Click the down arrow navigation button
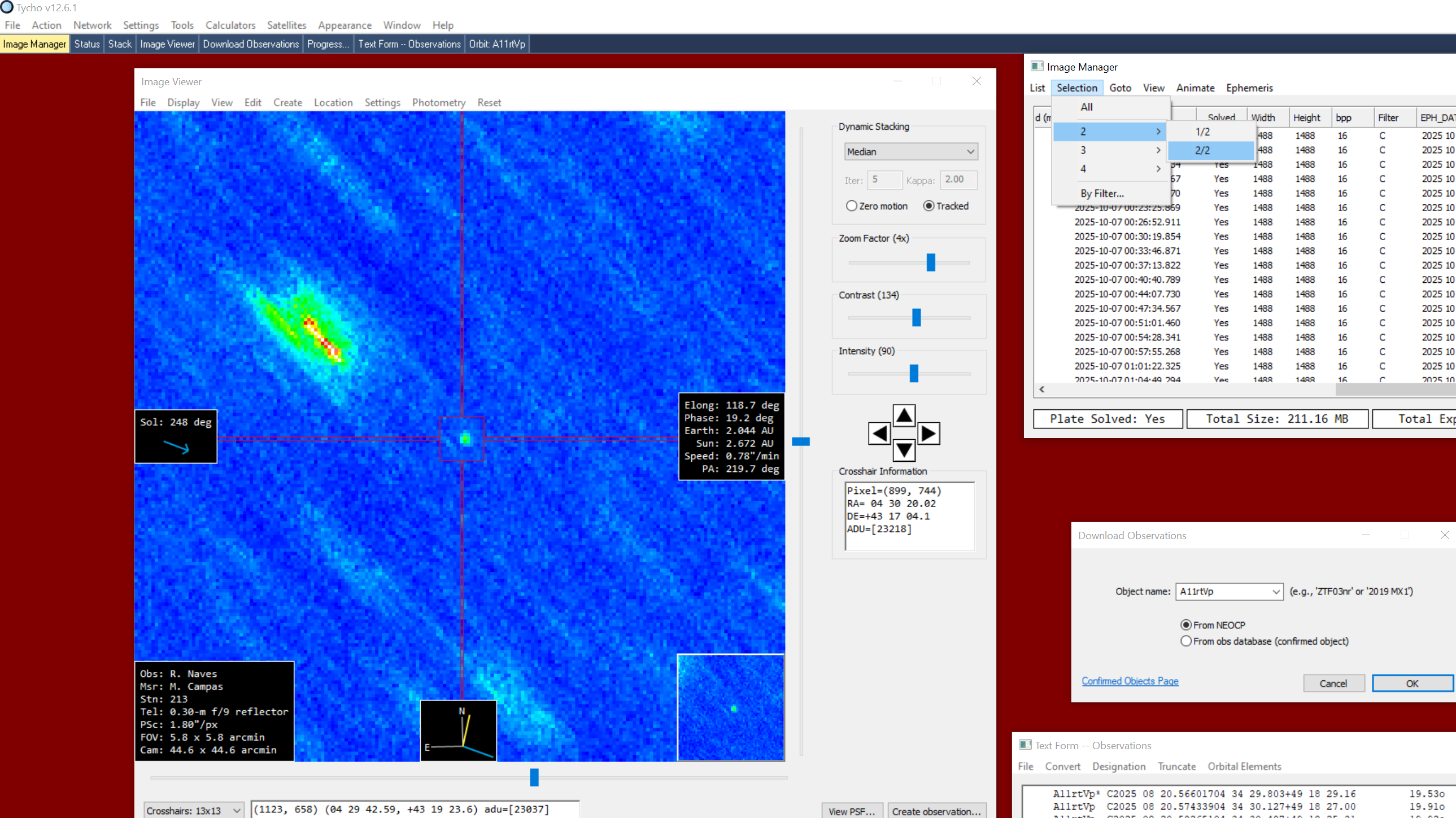The width and height of the screenshot is (1456, 818). point(904,451)
